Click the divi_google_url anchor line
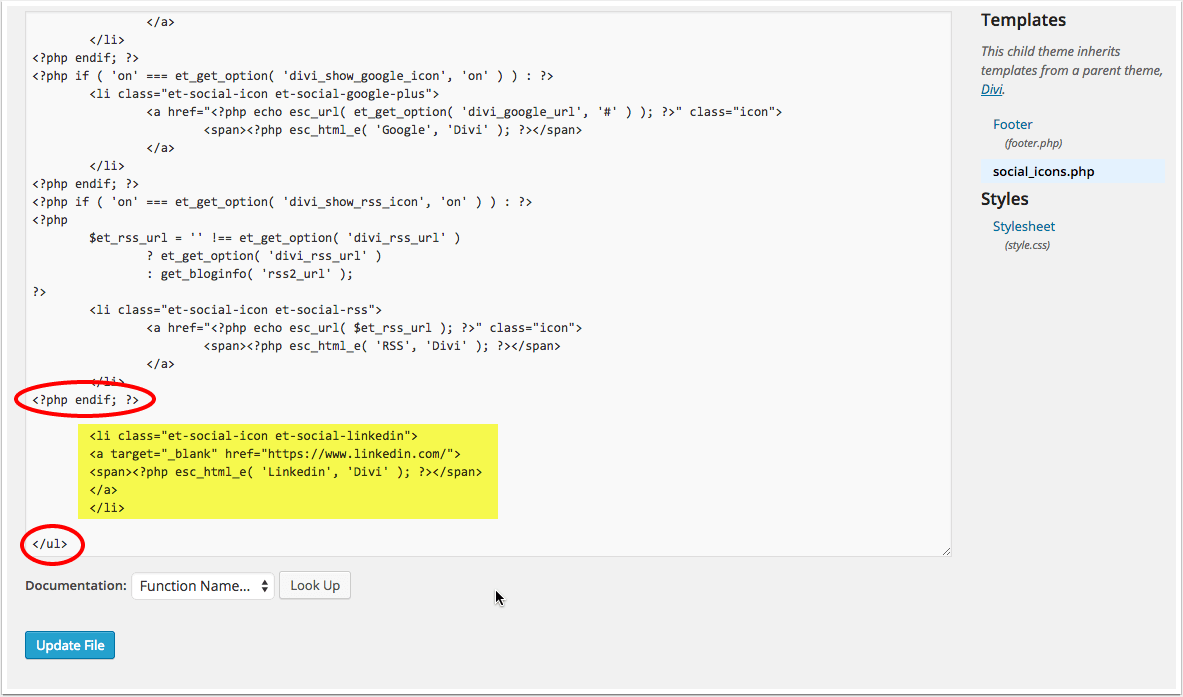1183x697 pixels. [464, 112]
